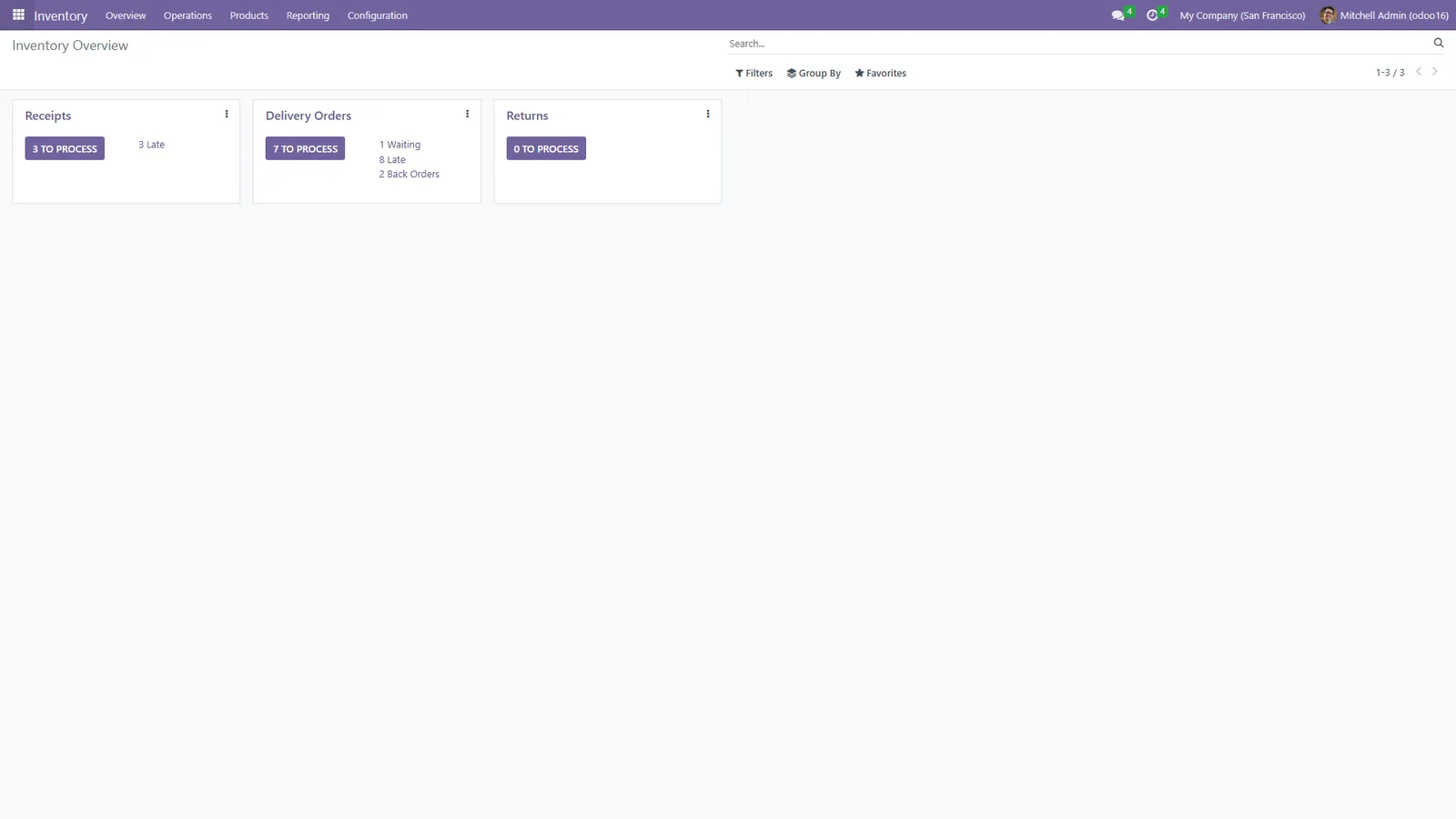Screen dimensions: 1456x819
Task: Click 7 To Process delivery button
Action: 305,148
